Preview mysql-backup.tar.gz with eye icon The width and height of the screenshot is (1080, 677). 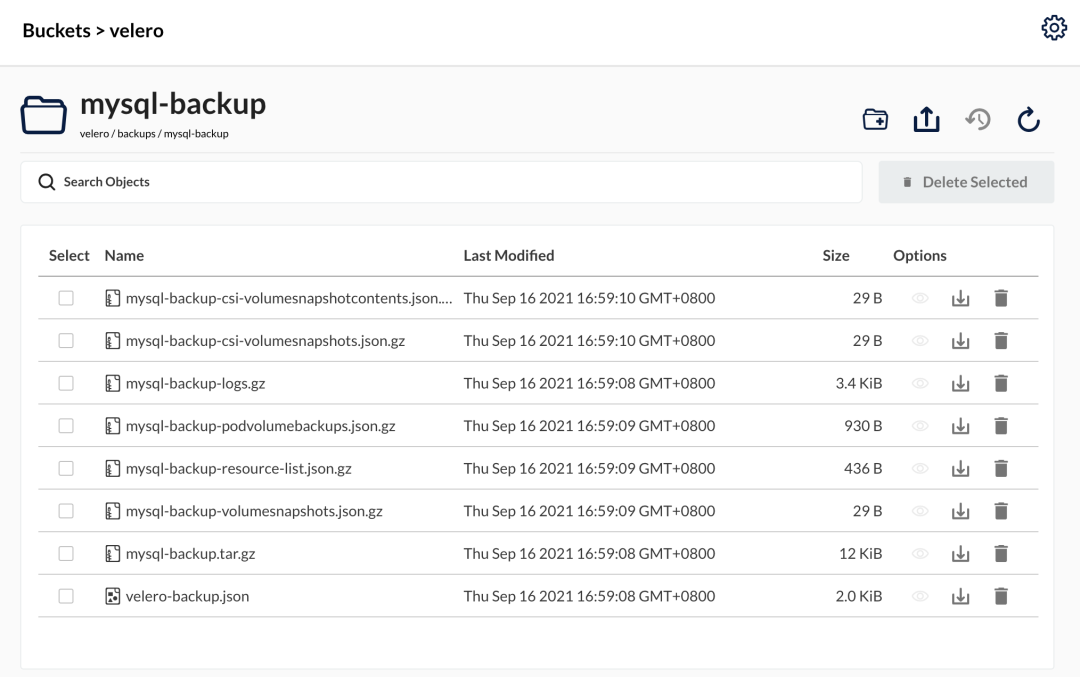920,554
